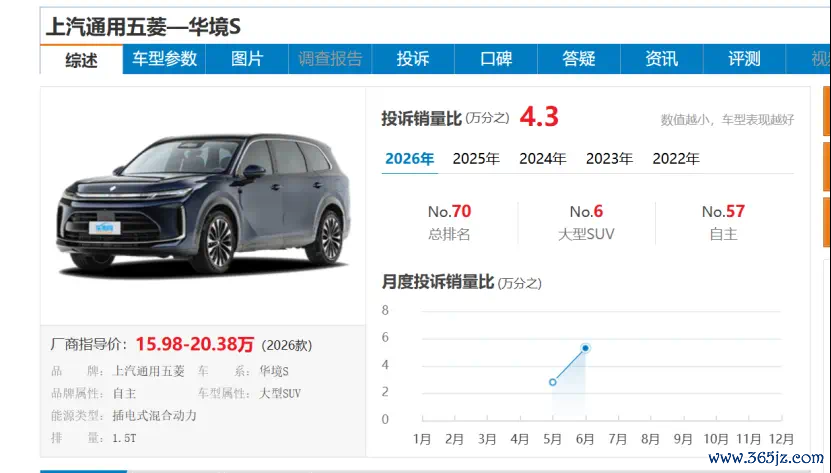
Task: Click the 4.3 complaint ratio value
Action: (539, 117)
